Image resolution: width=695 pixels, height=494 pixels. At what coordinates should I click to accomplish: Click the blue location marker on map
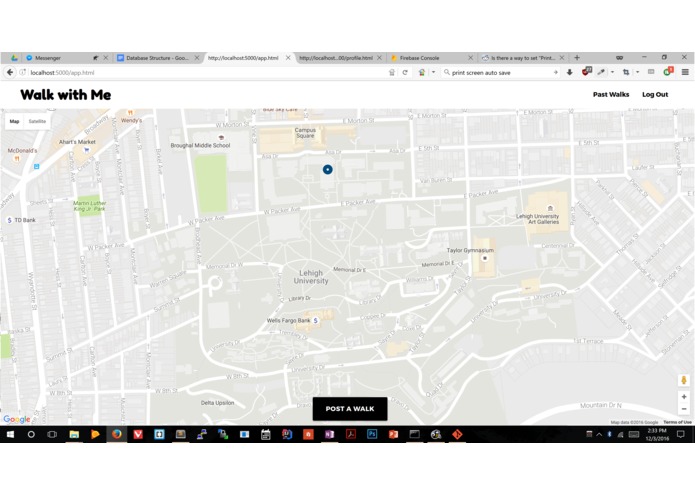click(x=328, y=169)
